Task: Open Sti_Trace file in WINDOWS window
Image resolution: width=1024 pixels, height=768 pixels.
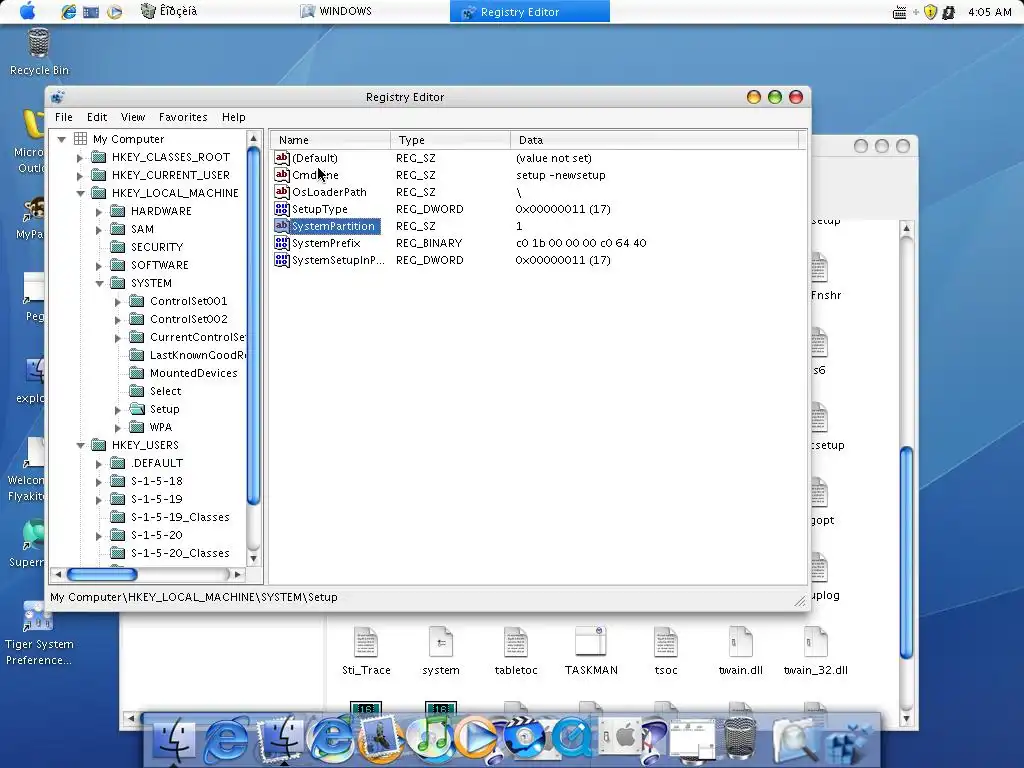Action: (x=366, y=650)
